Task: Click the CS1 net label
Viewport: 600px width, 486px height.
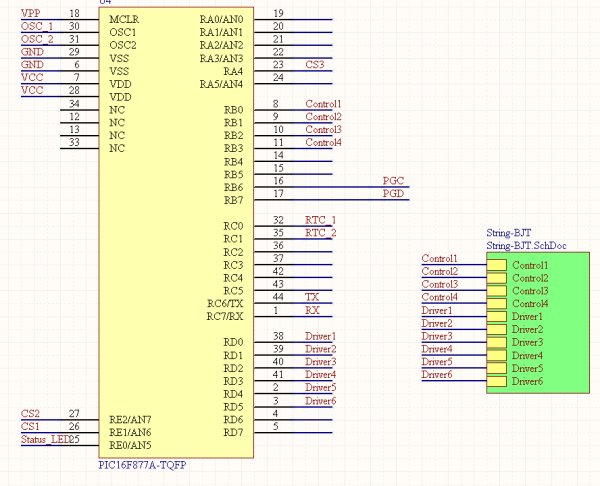Action: coord(30,426)
